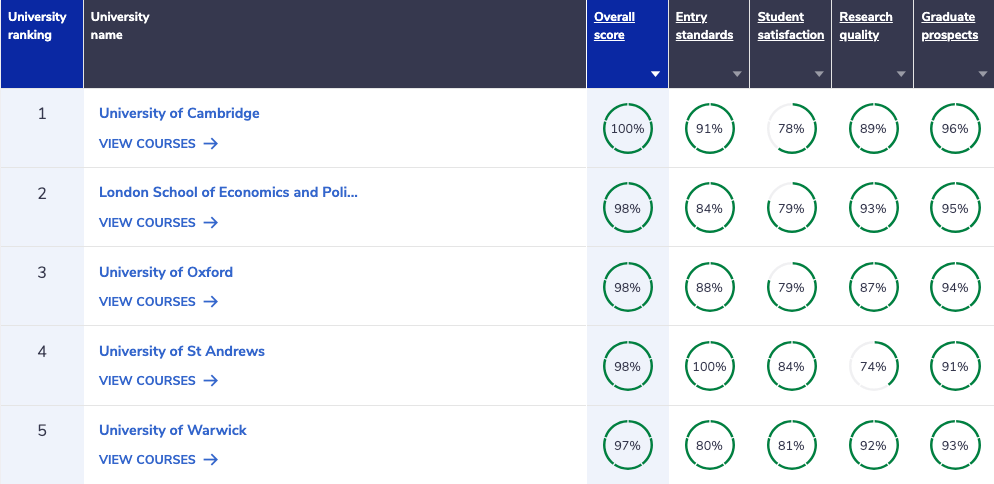The height and width of the screenshot is (484, 994).
Task: Click St Andrews' 74% research quality circle
Action: pyautogui.click(x=873, y=367)
